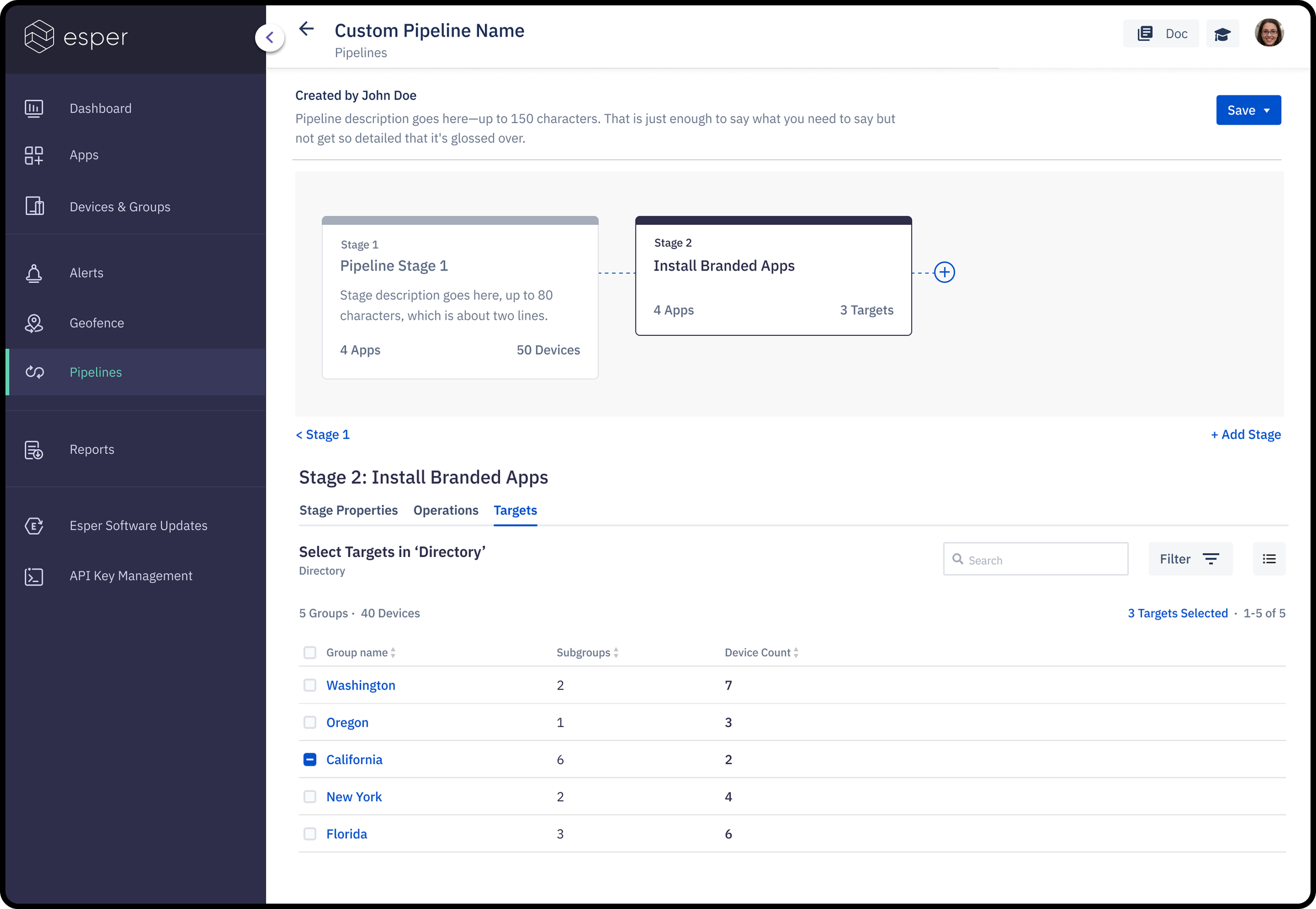Open the Stage Properties tab

pos(348,511)
